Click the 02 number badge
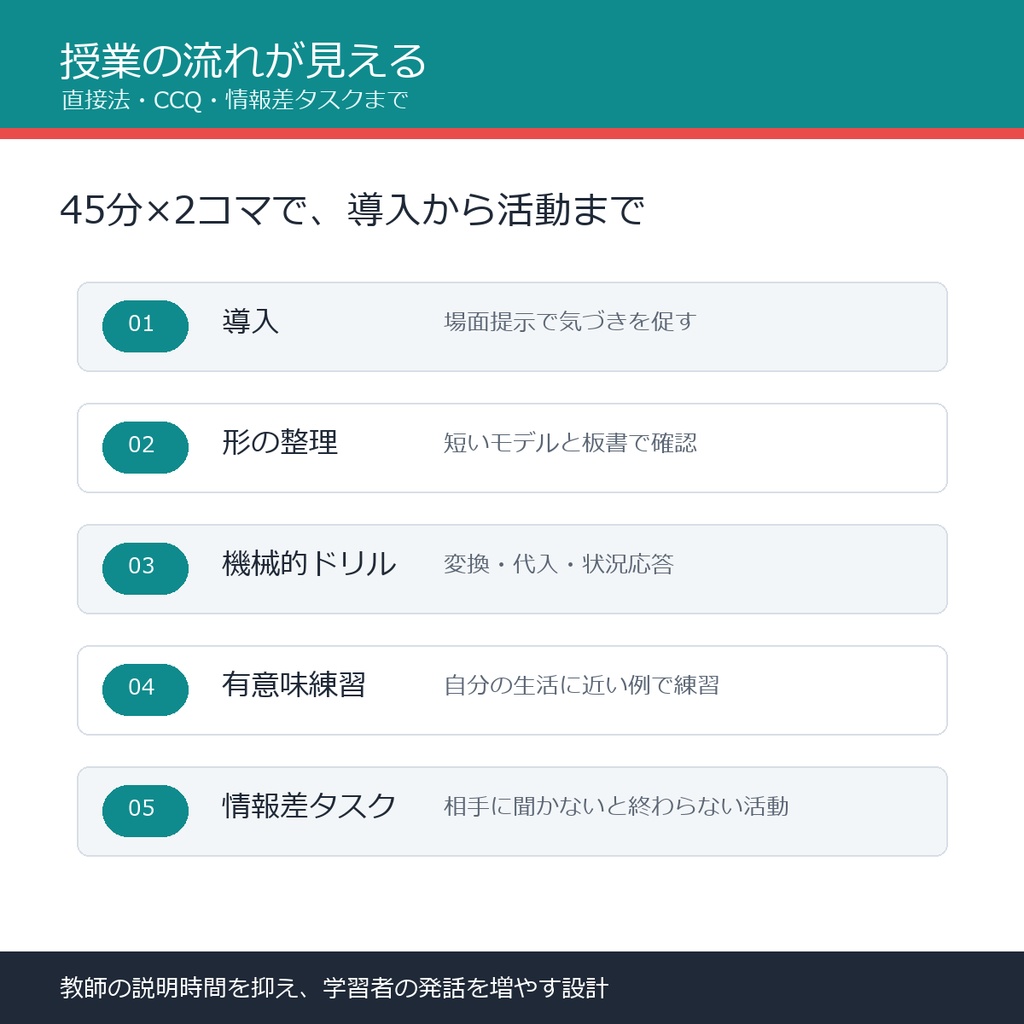The width and height of the screenshot is (1024, 1024). coord(145,447)
